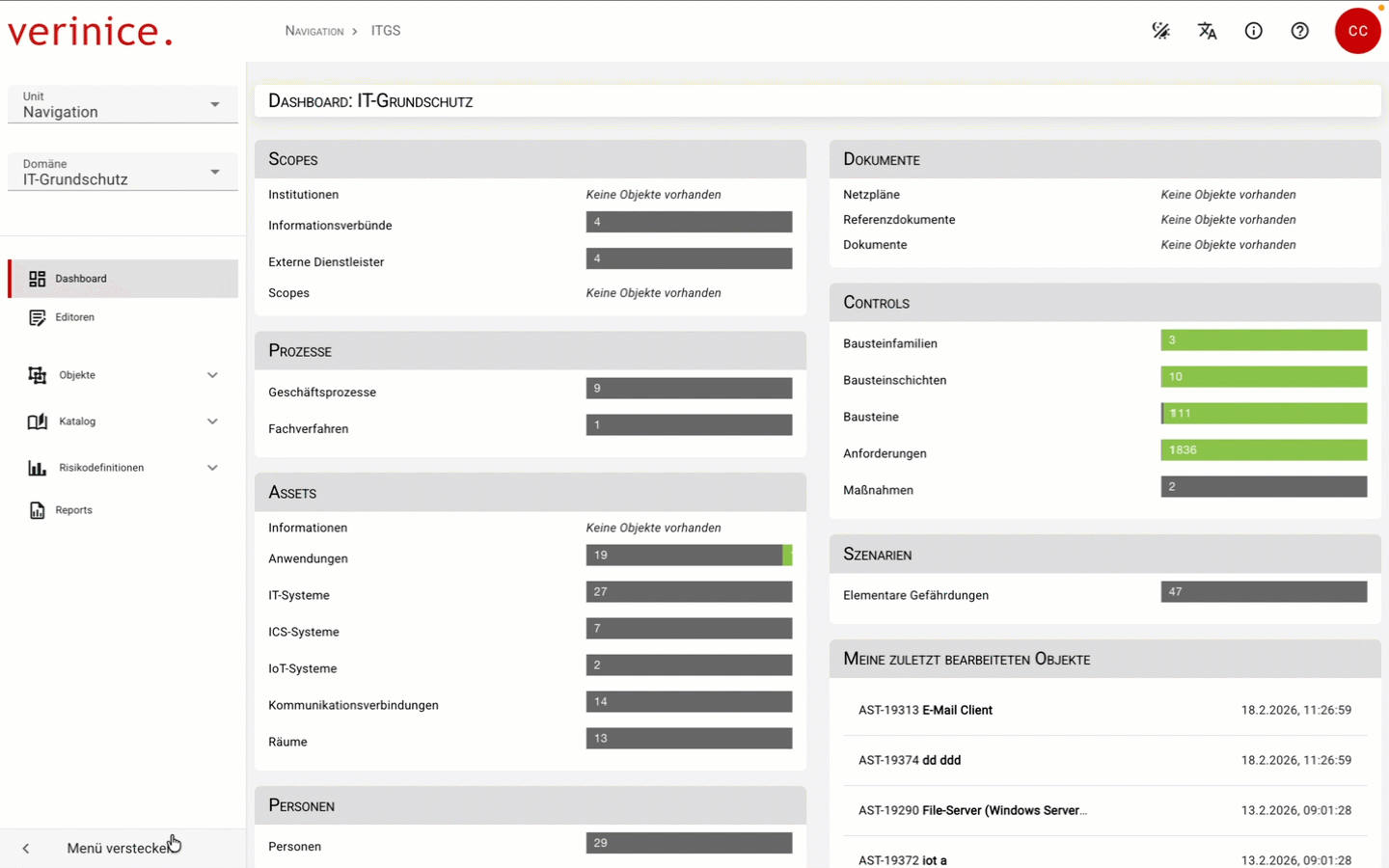Click the Bausteinfamilien bar showing 3
The height and width of the screenshot is (868, 1389).
click(x=1264, y=340)
